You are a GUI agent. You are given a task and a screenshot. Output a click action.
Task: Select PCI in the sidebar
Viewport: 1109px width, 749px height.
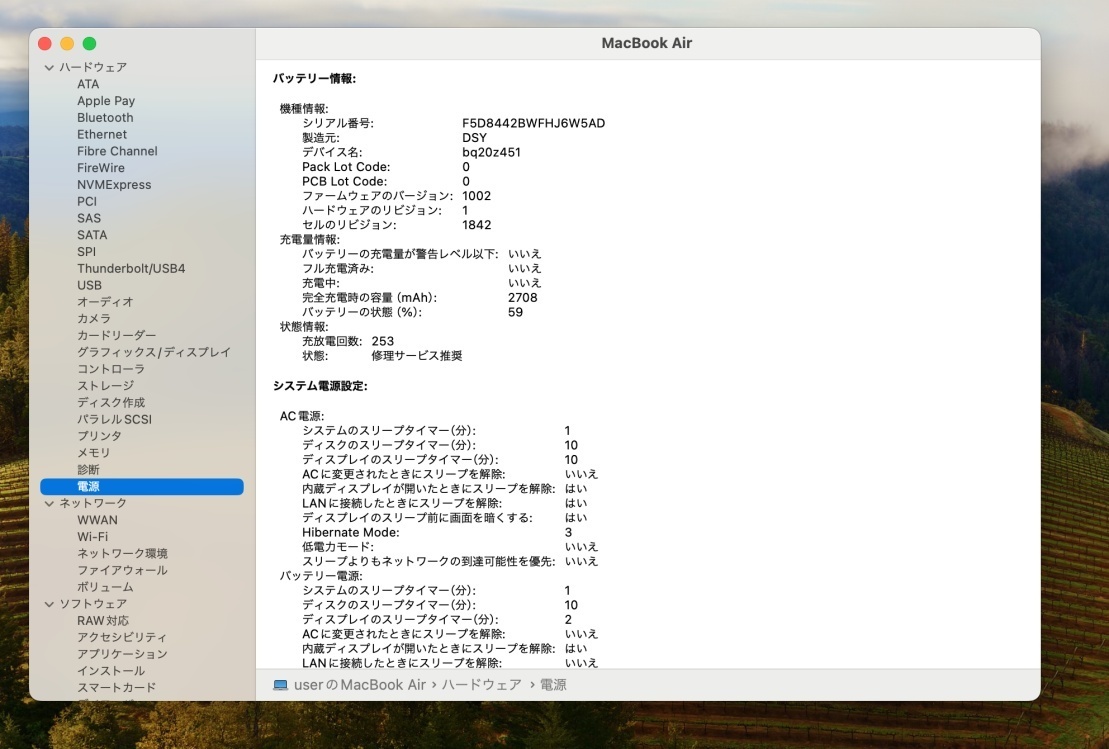pos(86,202)
